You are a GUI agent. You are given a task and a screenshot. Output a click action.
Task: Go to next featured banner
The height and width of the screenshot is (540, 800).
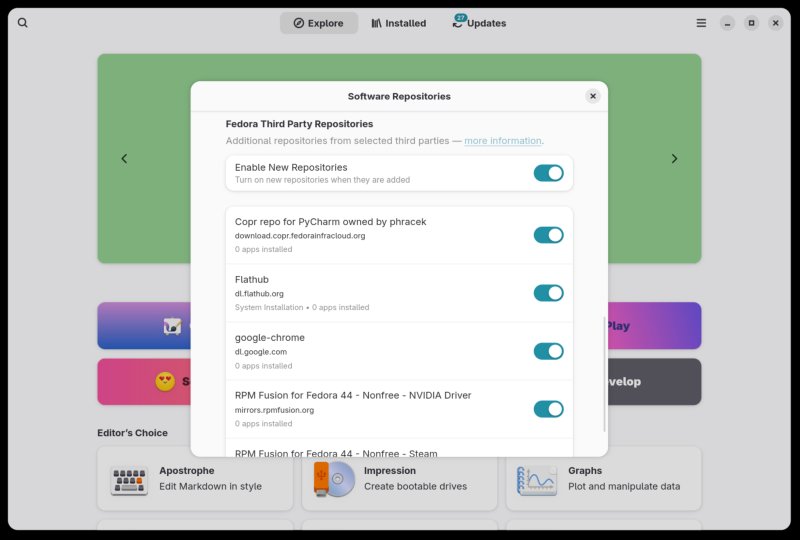(x=674, y=159)
